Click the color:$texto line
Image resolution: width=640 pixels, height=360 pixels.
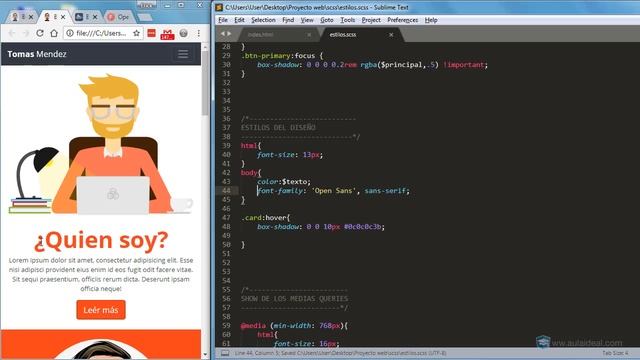(284, 182)
